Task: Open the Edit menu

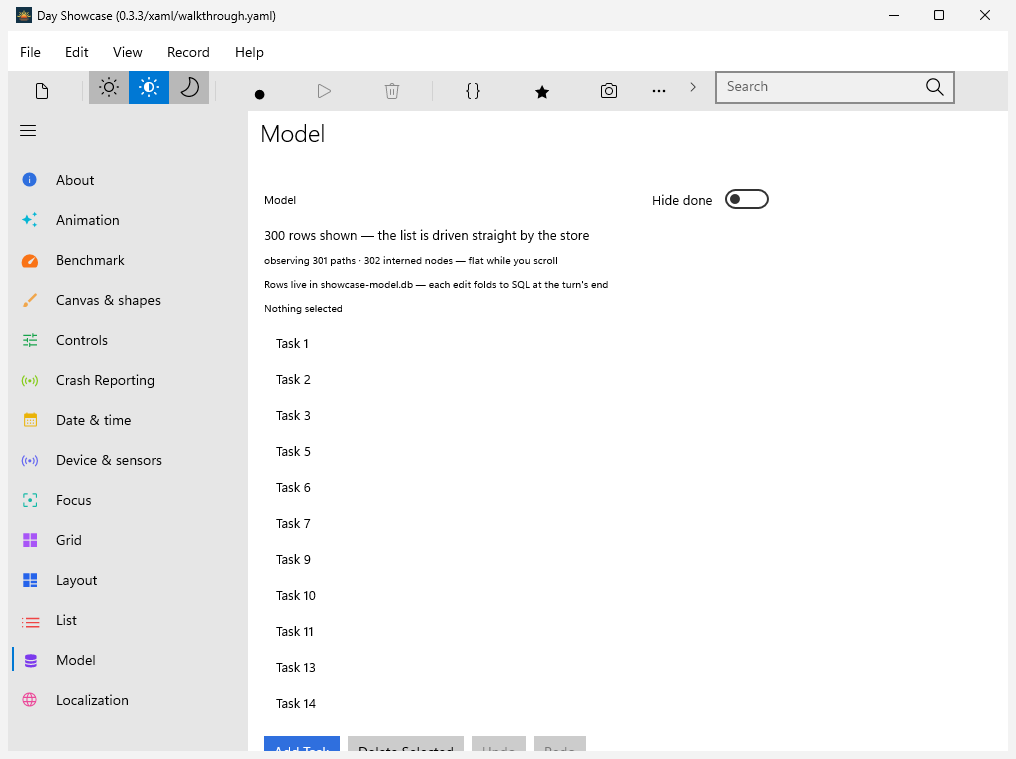Action: [x=76, y=53]
